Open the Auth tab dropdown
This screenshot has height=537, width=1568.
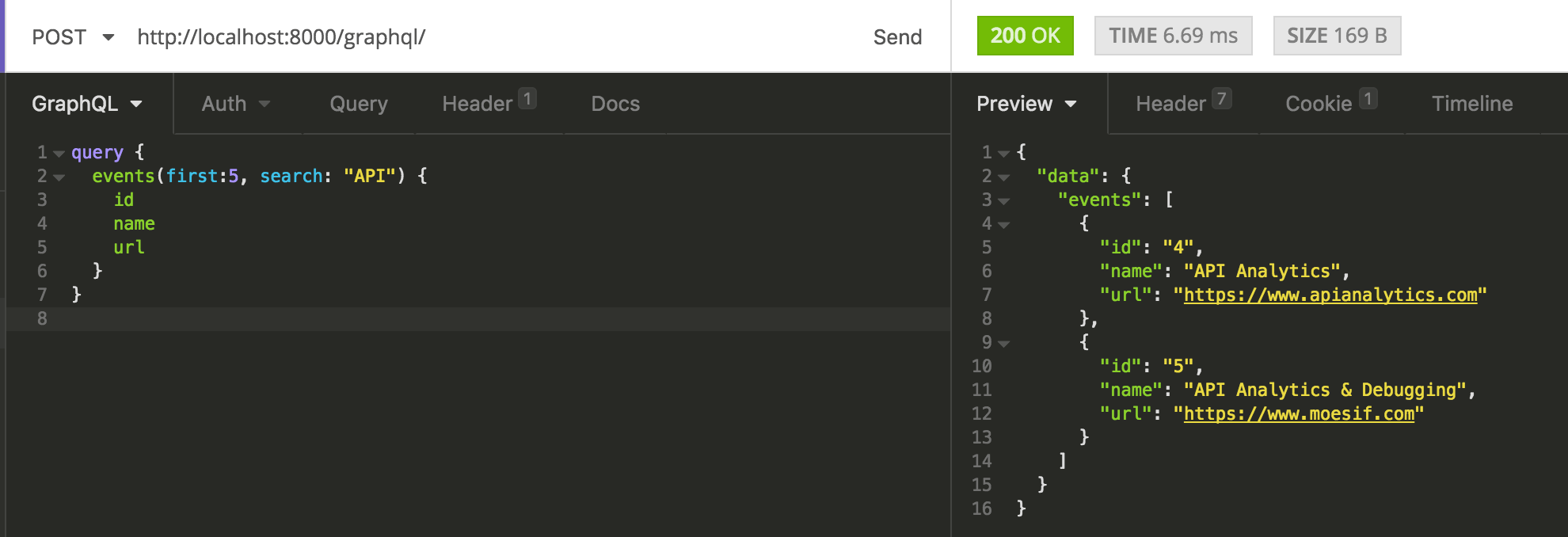[x=236, y=104]
